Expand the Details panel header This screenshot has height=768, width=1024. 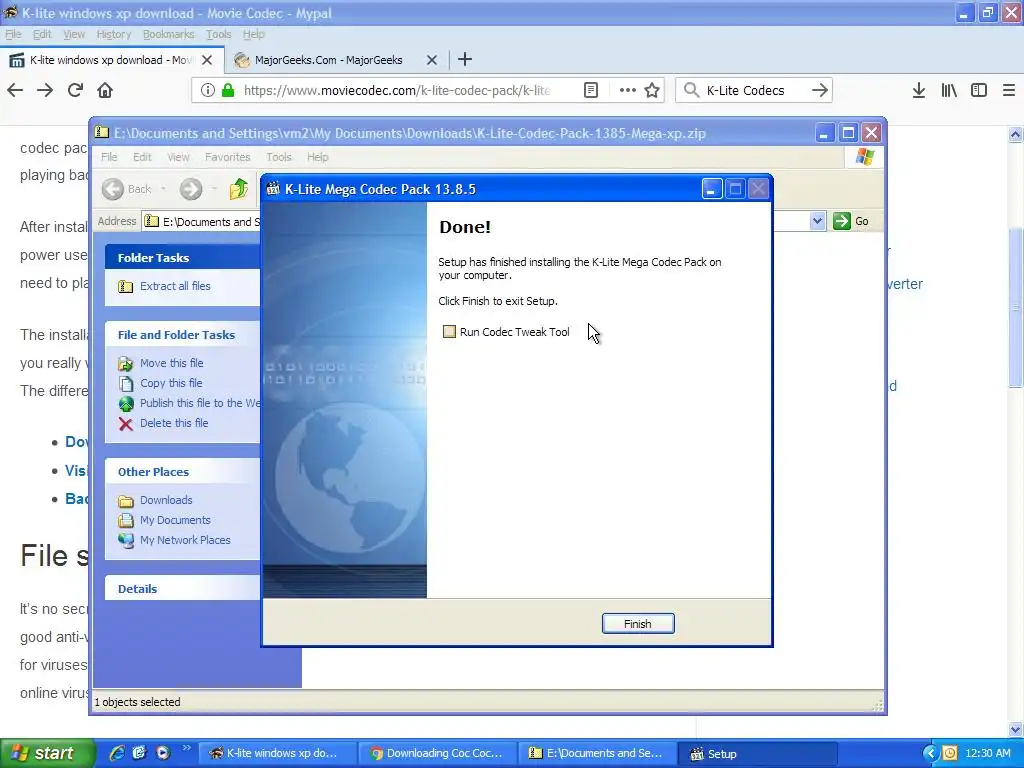point(182,588)
